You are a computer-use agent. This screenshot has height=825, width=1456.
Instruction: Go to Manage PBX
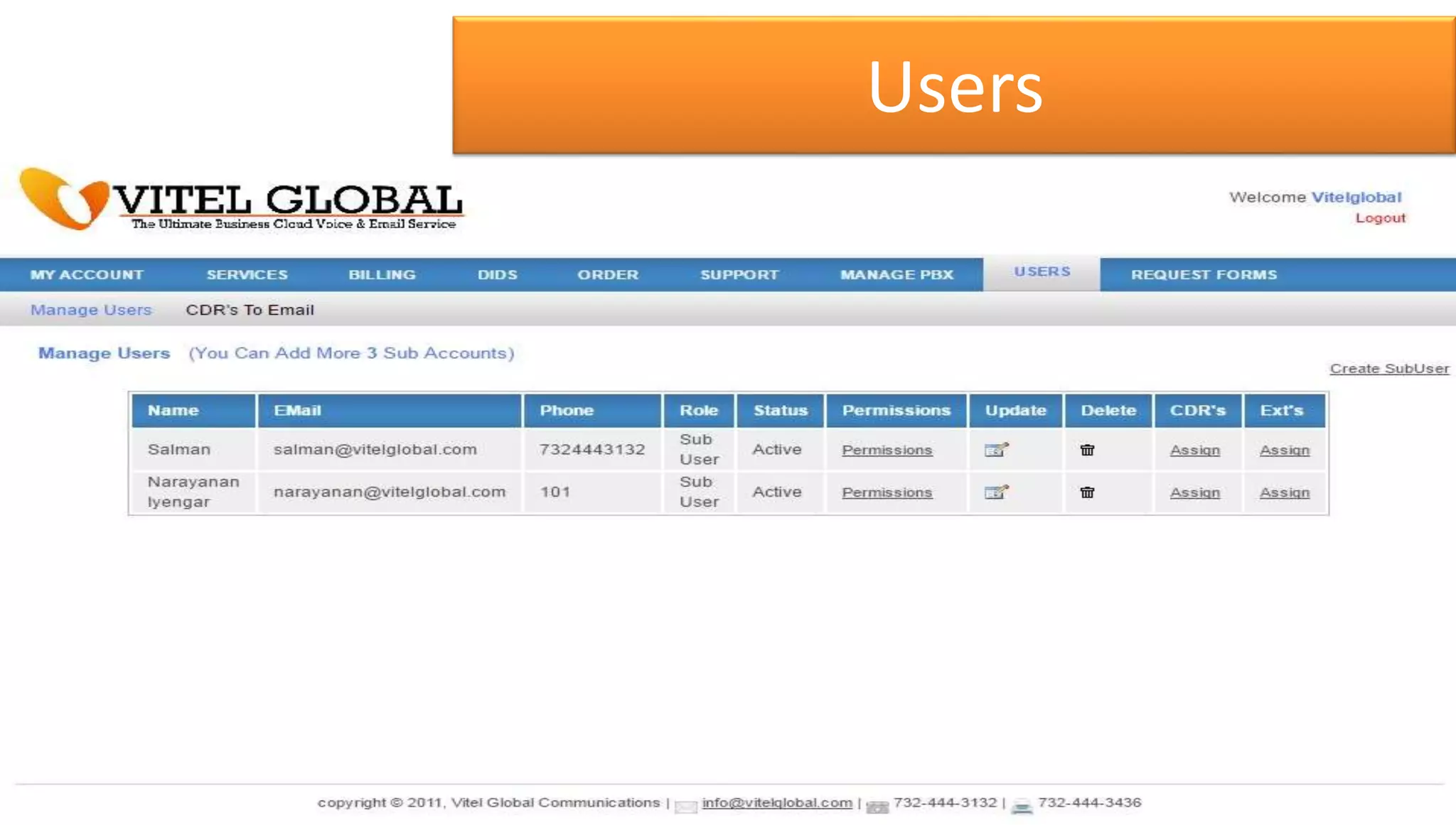point(896,274)
